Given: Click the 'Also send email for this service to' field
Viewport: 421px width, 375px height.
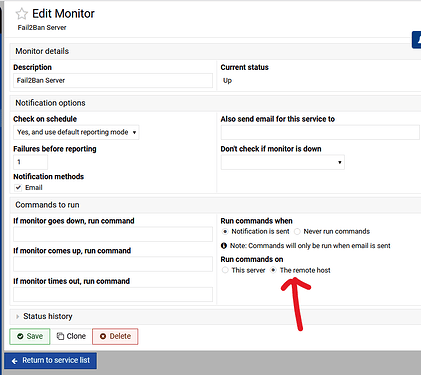Looking at the screenshot, I should coord(320,132).
